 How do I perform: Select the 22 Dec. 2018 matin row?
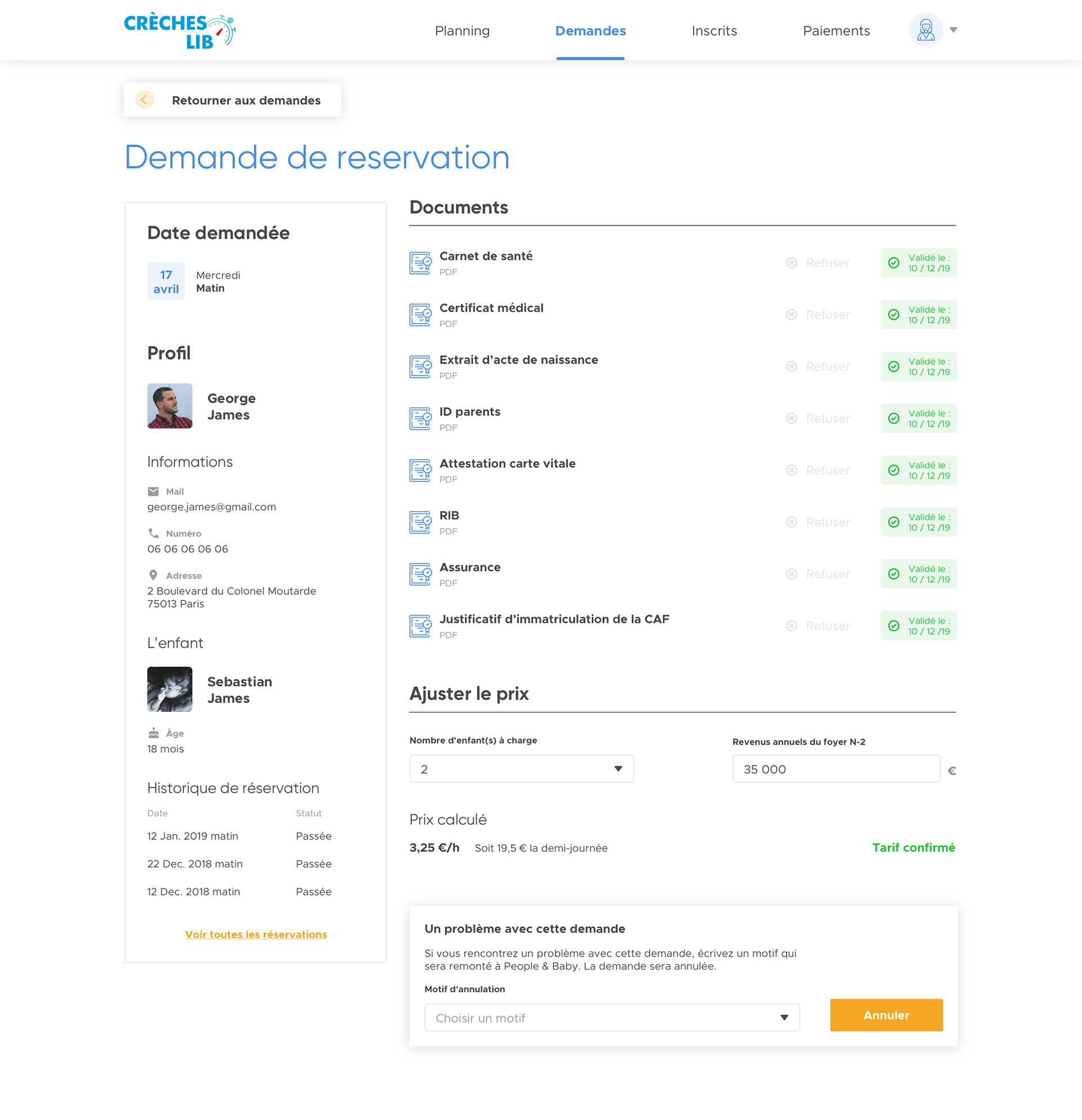(x=240, y=864)
